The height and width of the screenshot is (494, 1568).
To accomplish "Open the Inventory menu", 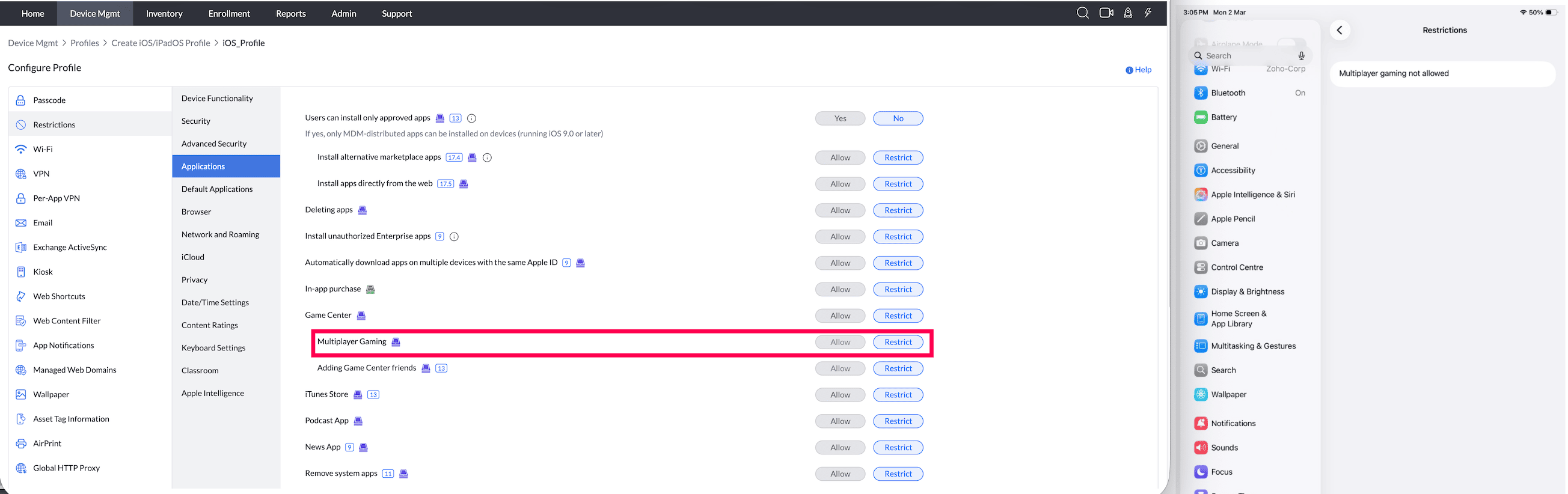I will point(164,13).
